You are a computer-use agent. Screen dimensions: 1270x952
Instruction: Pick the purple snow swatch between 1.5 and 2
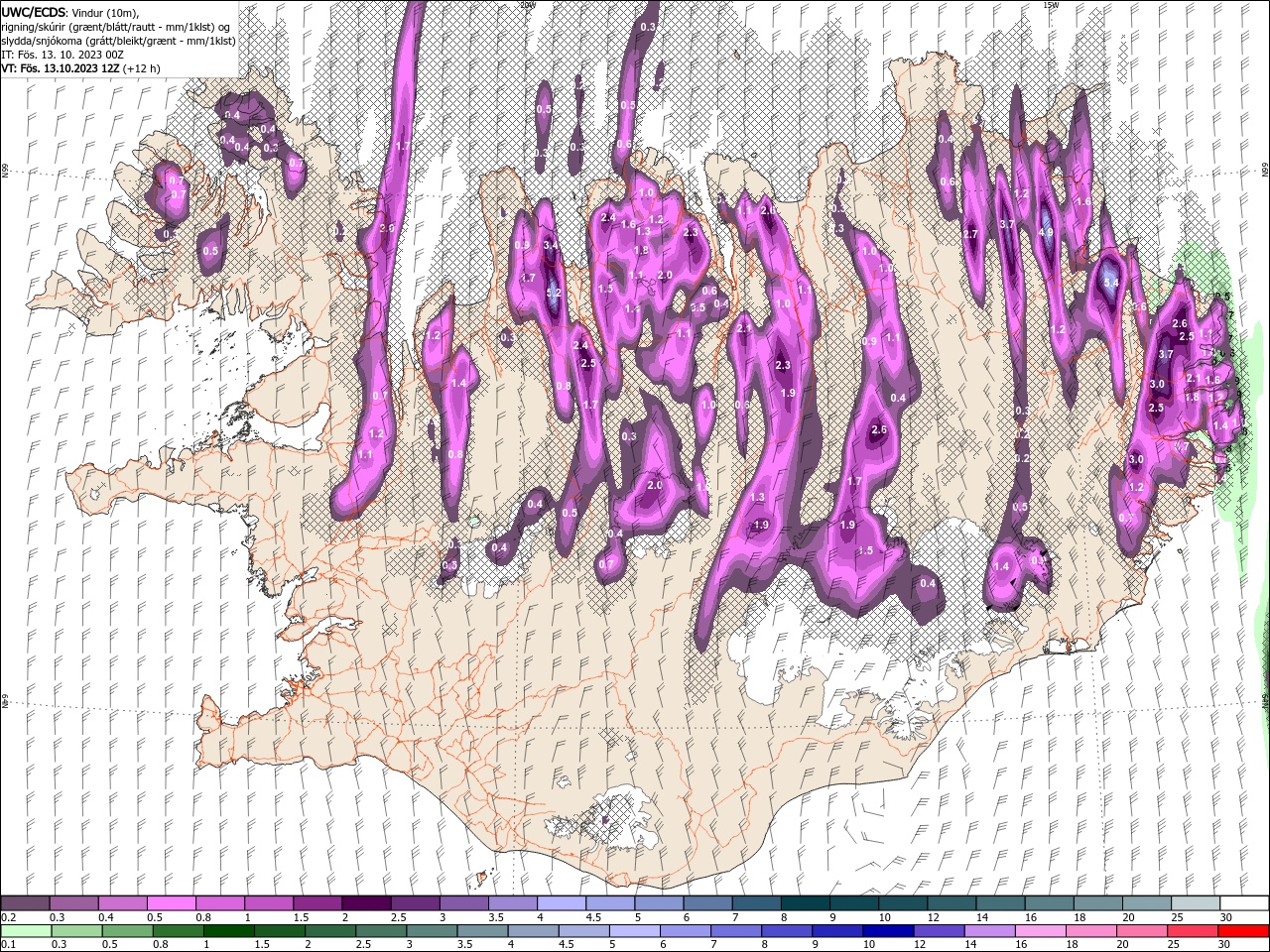[x=317, y=903]
